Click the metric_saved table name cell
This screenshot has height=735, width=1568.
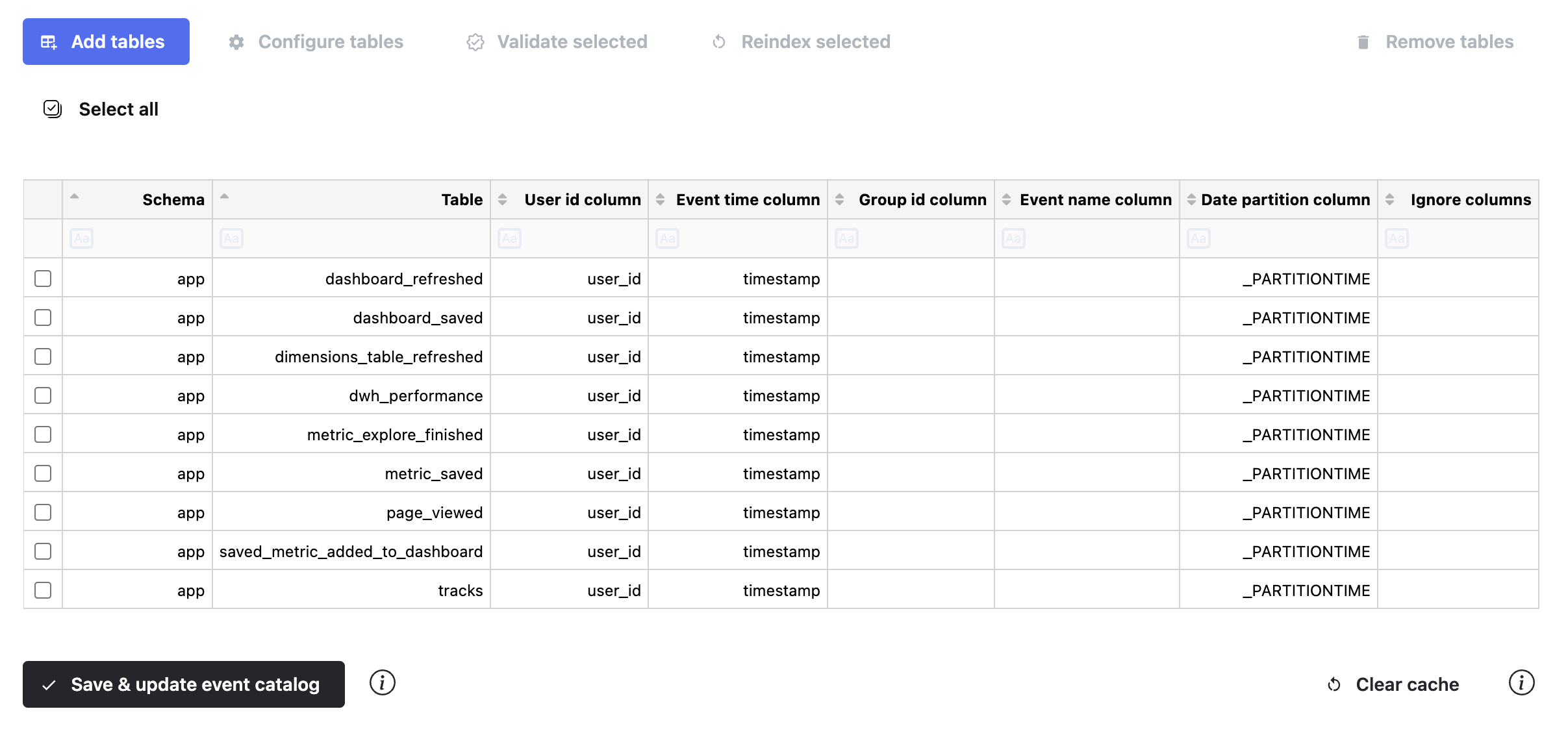point(433,473)
